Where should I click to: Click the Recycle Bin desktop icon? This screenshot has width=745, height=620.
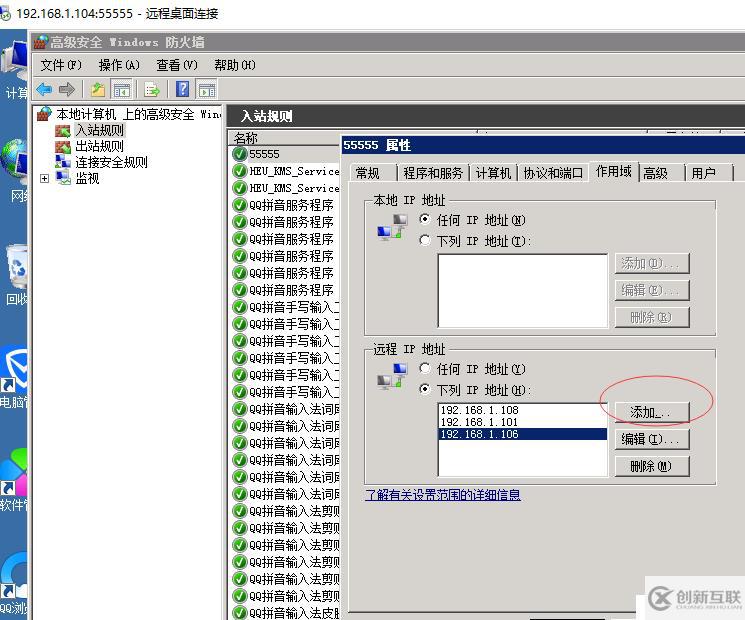coord(17,266)
